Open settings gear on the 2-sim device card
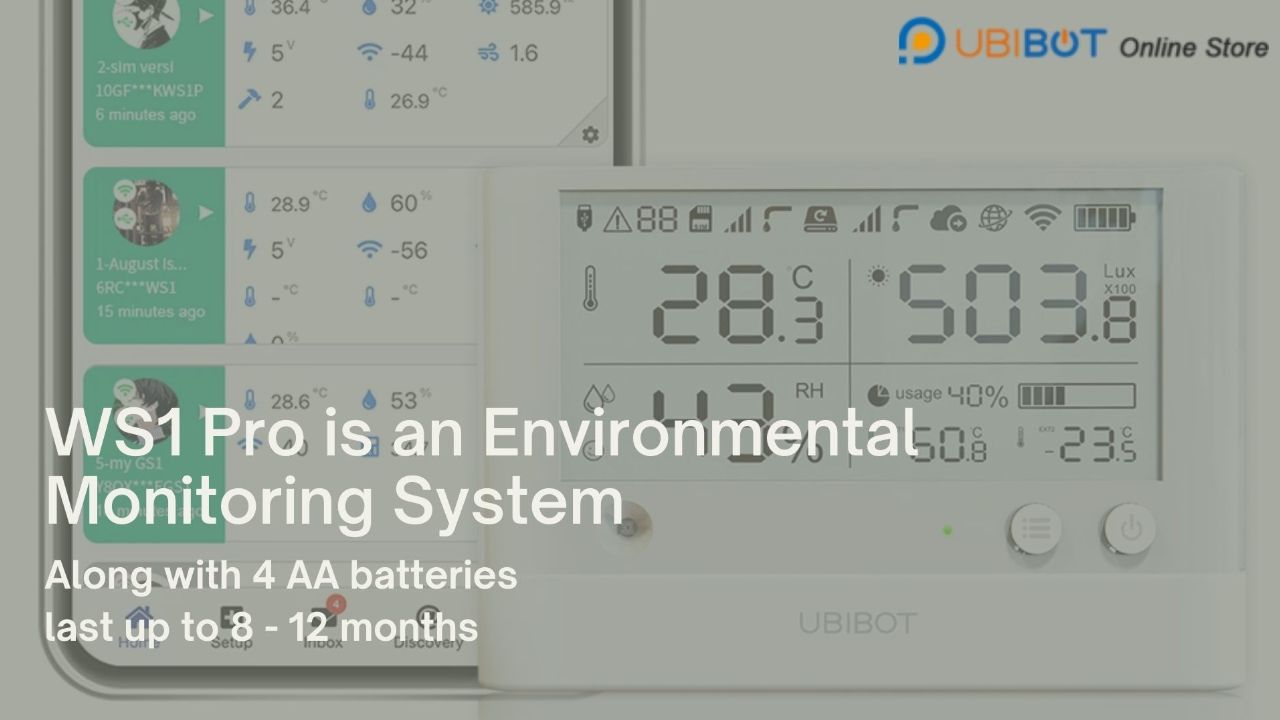 (590, 134)
